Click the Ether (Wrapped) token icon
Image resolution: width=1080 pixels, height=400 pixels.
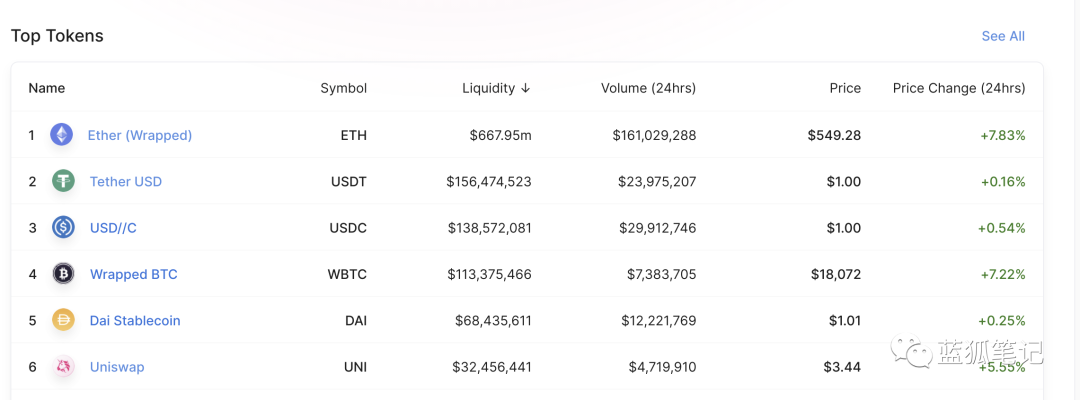[x=62, y=135]
